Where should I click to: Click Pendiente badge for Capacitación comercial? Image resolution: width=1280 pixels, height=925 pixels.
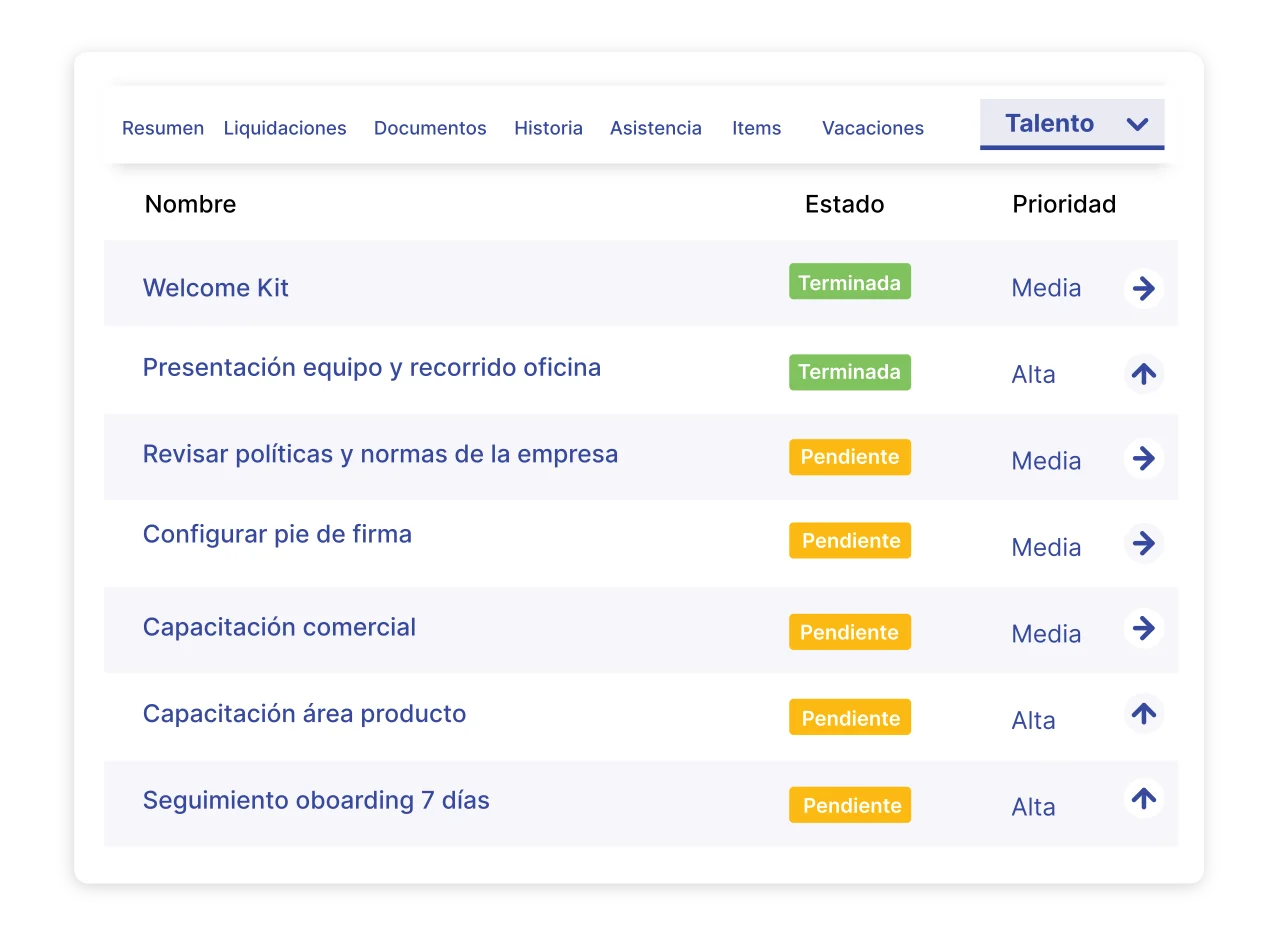click(x=850, y=632)
